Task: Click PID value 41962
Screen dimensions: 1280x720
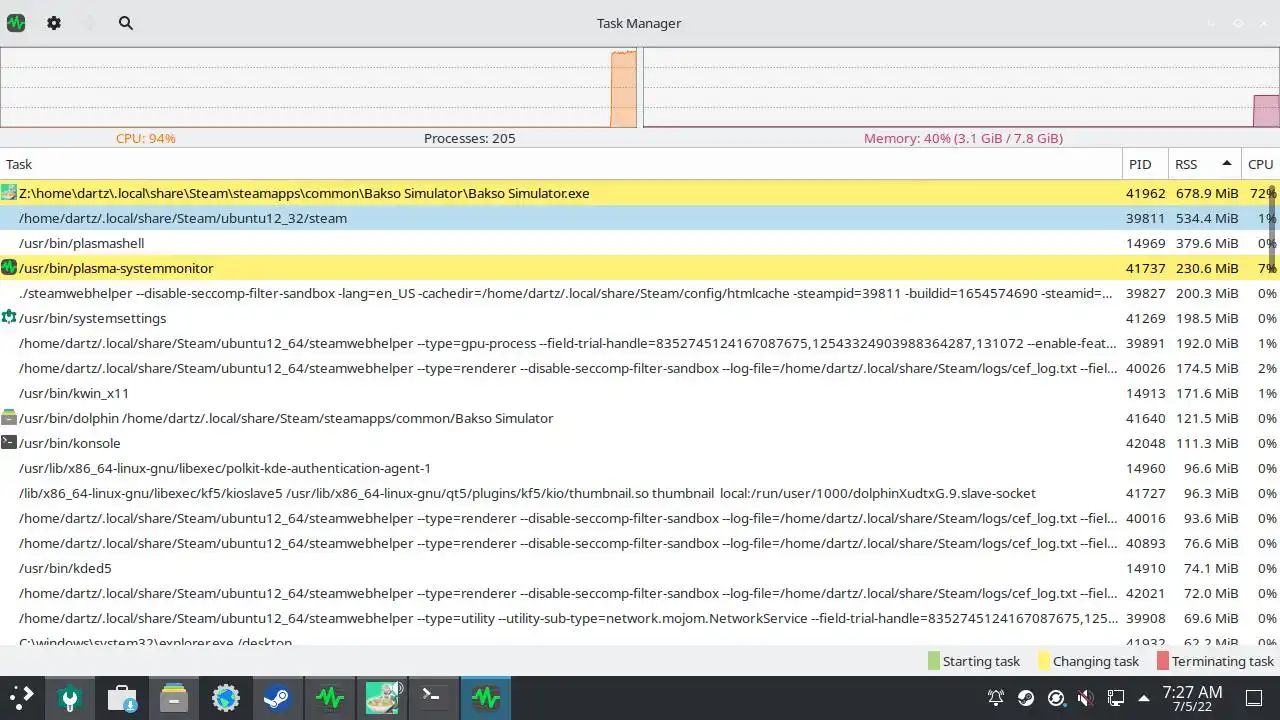Action: (x=1146, y=193)
